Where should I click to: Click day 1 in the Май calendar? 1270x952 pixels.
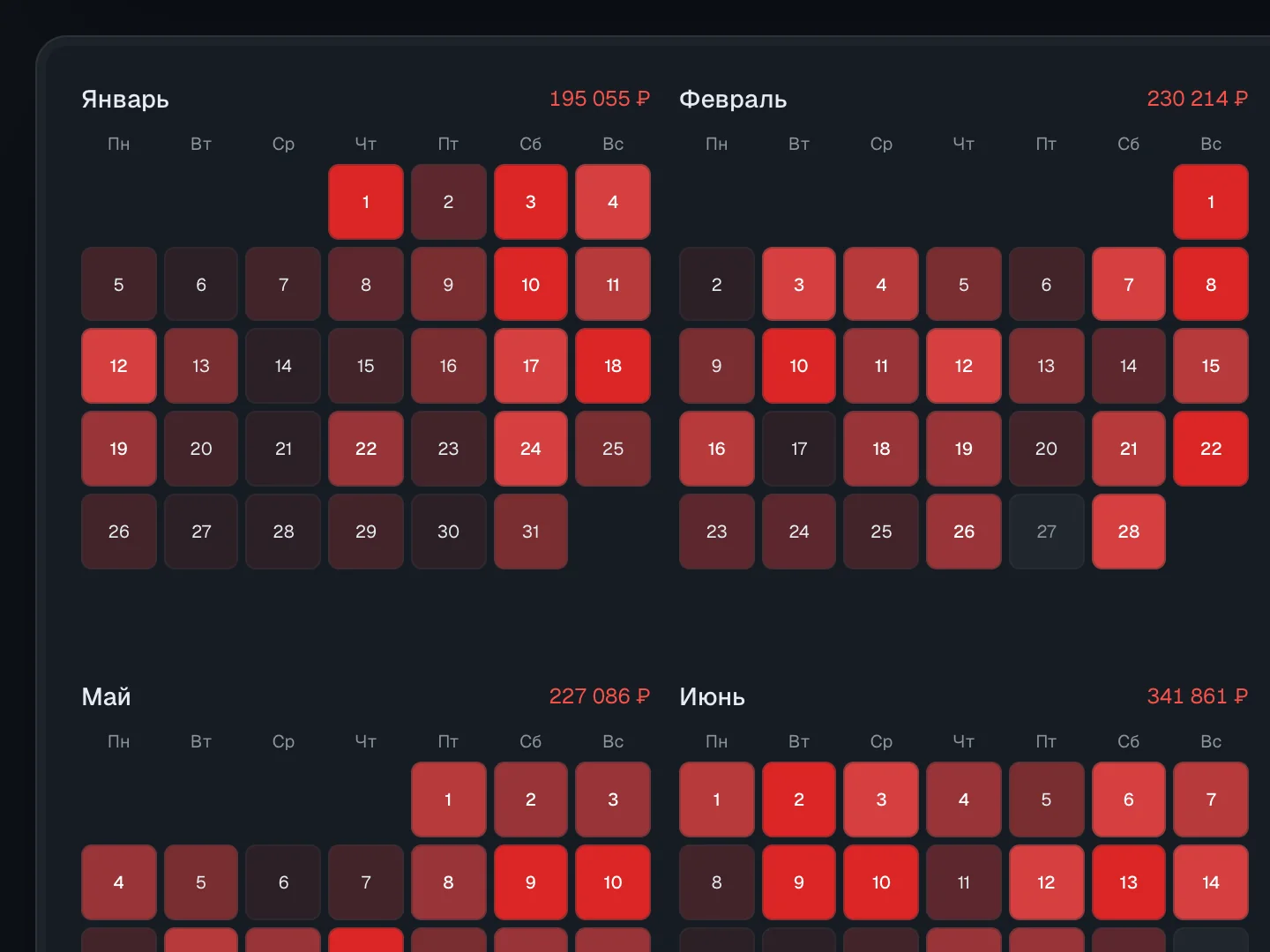pos(448,800)
